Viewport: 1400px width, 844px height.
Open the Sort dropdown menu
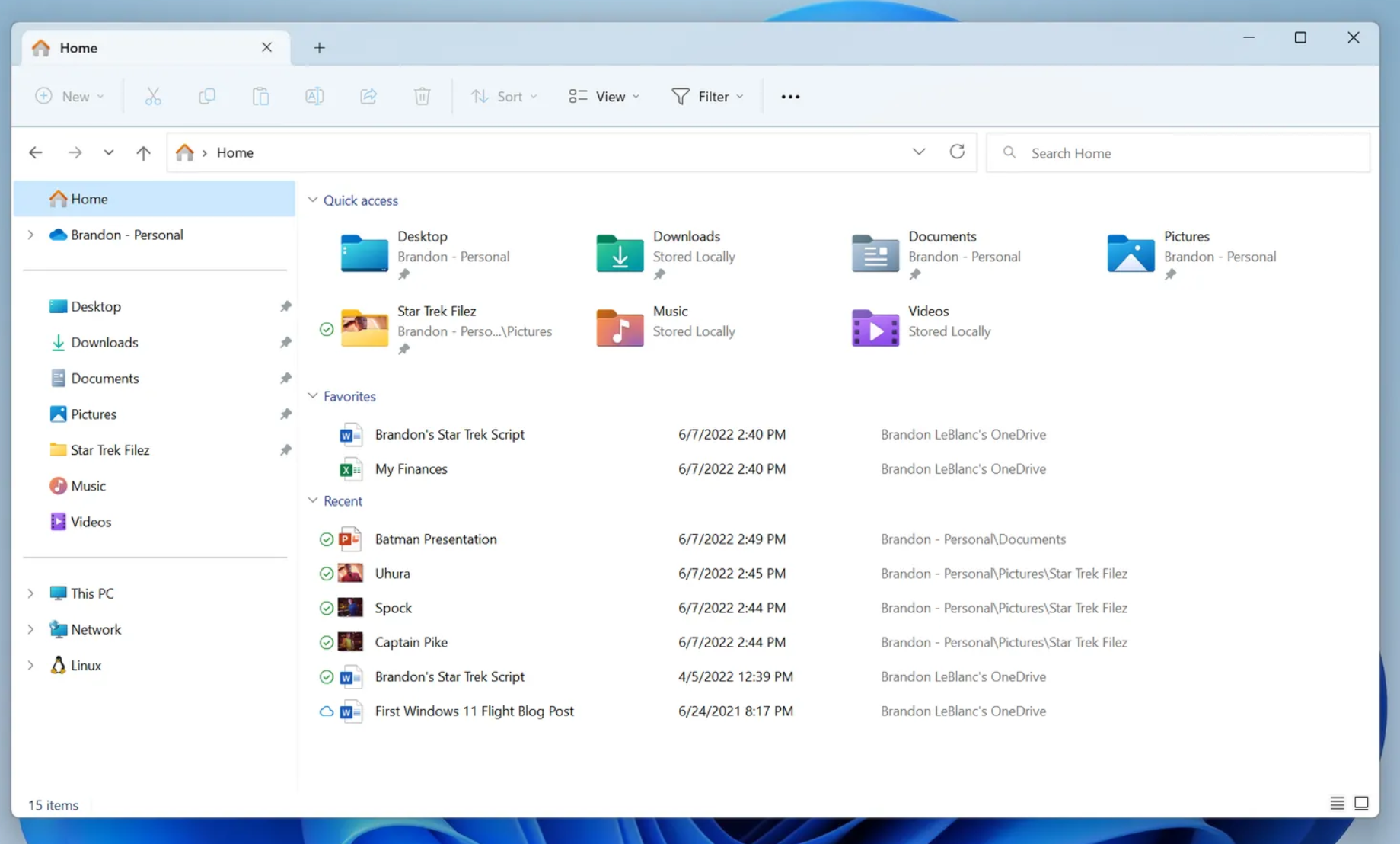click(504, 96)
